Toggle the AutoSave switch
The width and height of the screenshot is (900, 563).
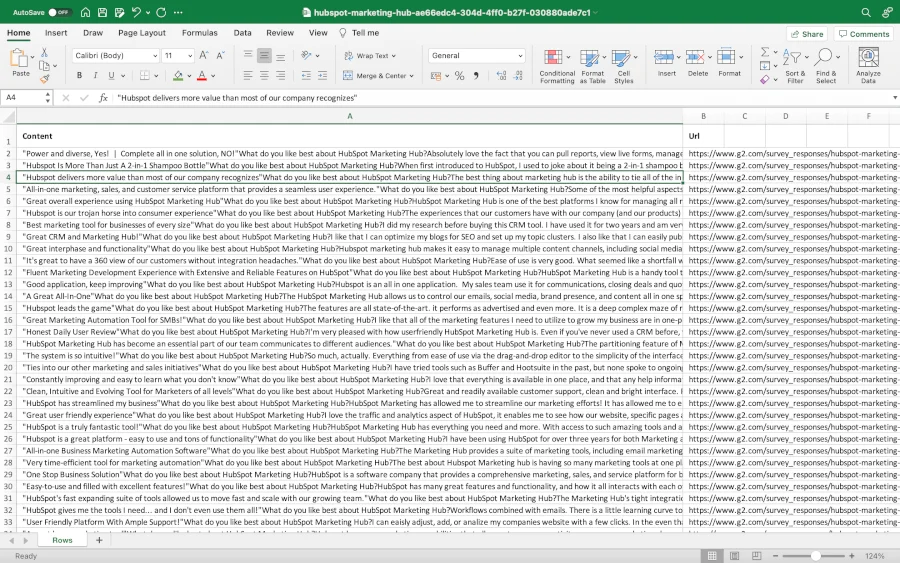tap(59, 12)
